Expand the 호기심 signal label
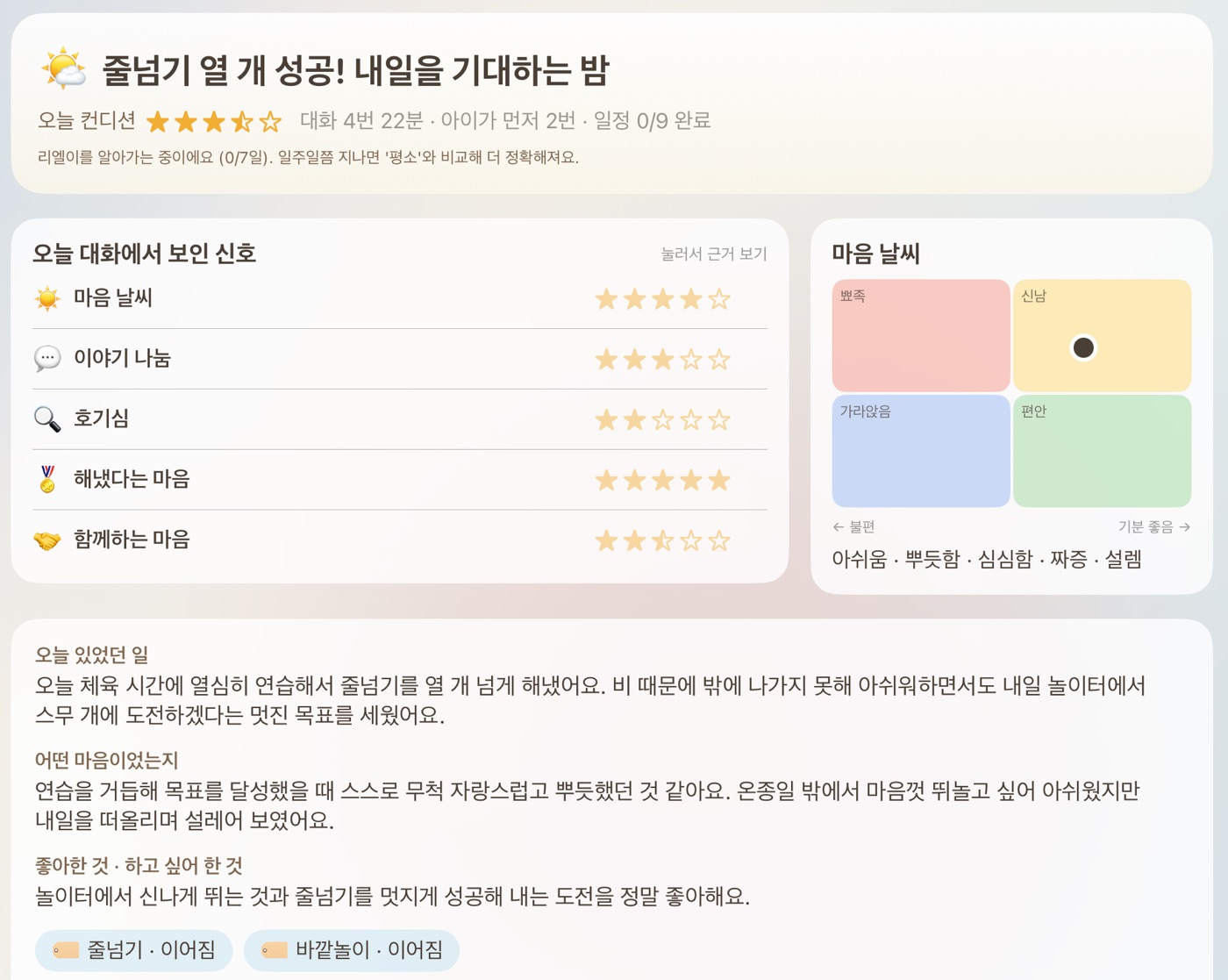The height and width of the screenshot is (980, 1228). [102, 419]
